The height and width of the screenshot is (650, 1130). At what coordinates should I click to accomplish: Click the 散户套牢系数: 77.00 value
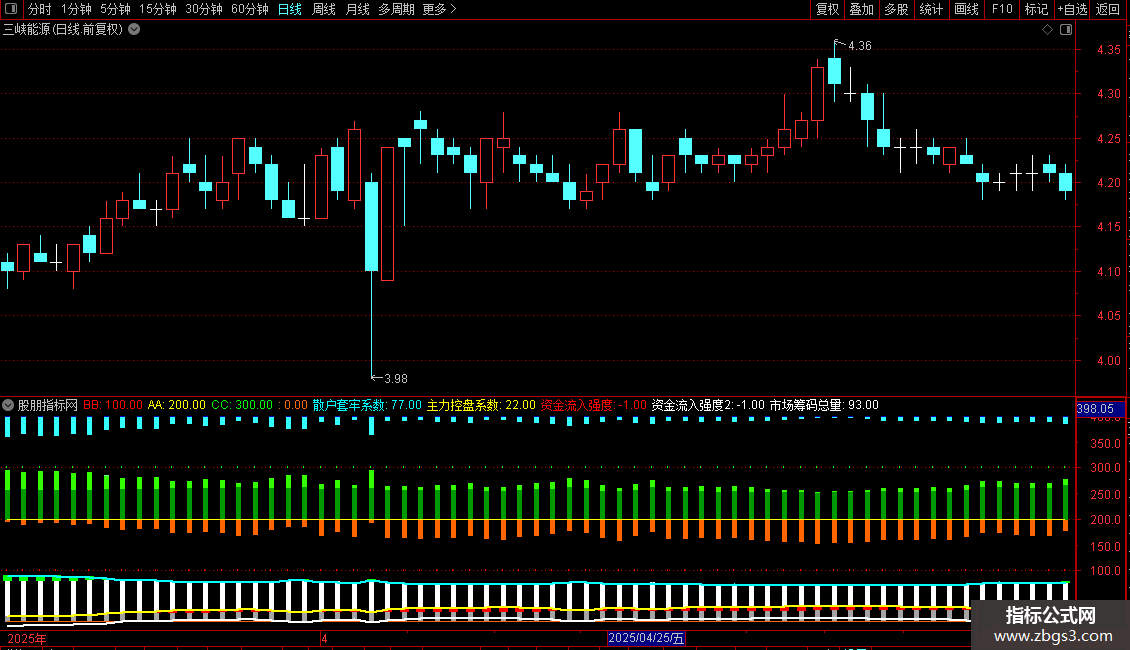[x=367, y=405]
